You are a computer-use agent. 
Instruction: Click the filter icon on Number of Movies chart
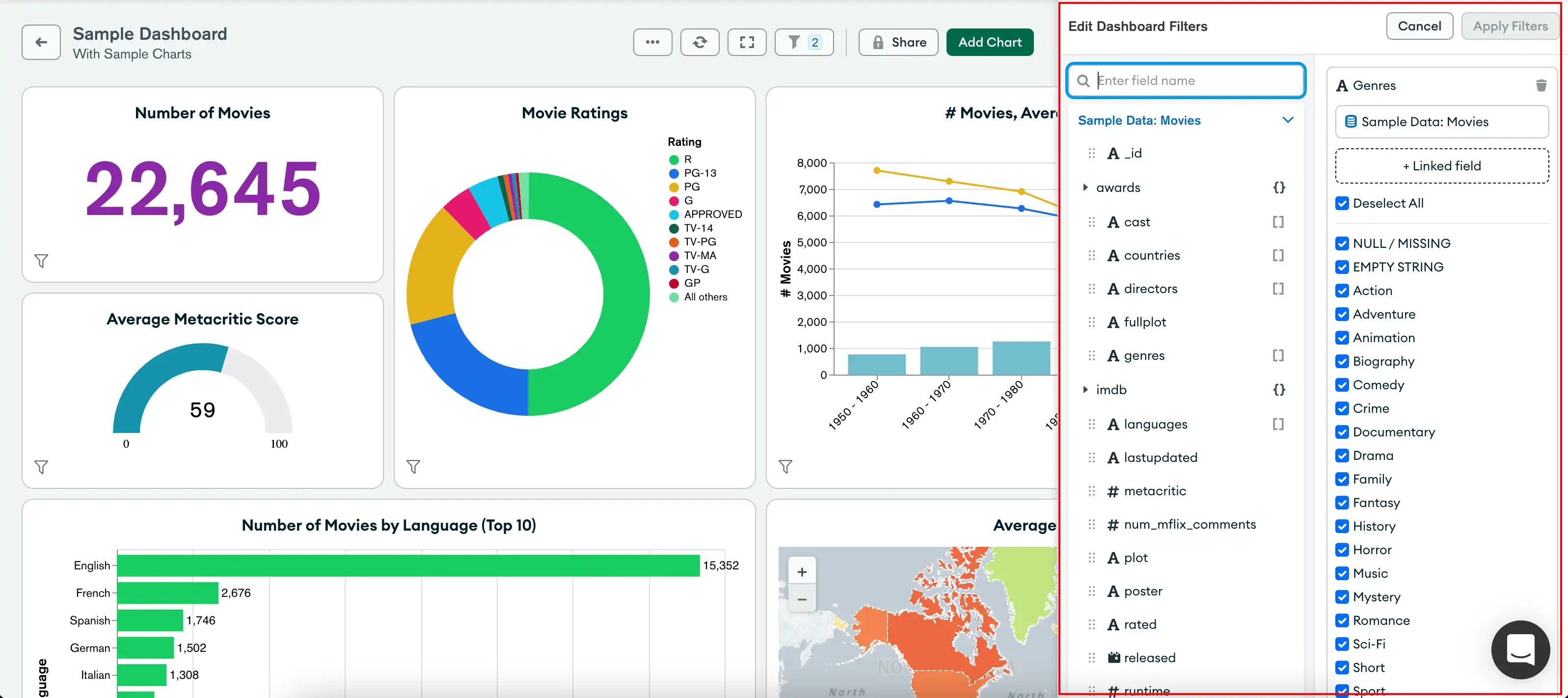[40, 261]
